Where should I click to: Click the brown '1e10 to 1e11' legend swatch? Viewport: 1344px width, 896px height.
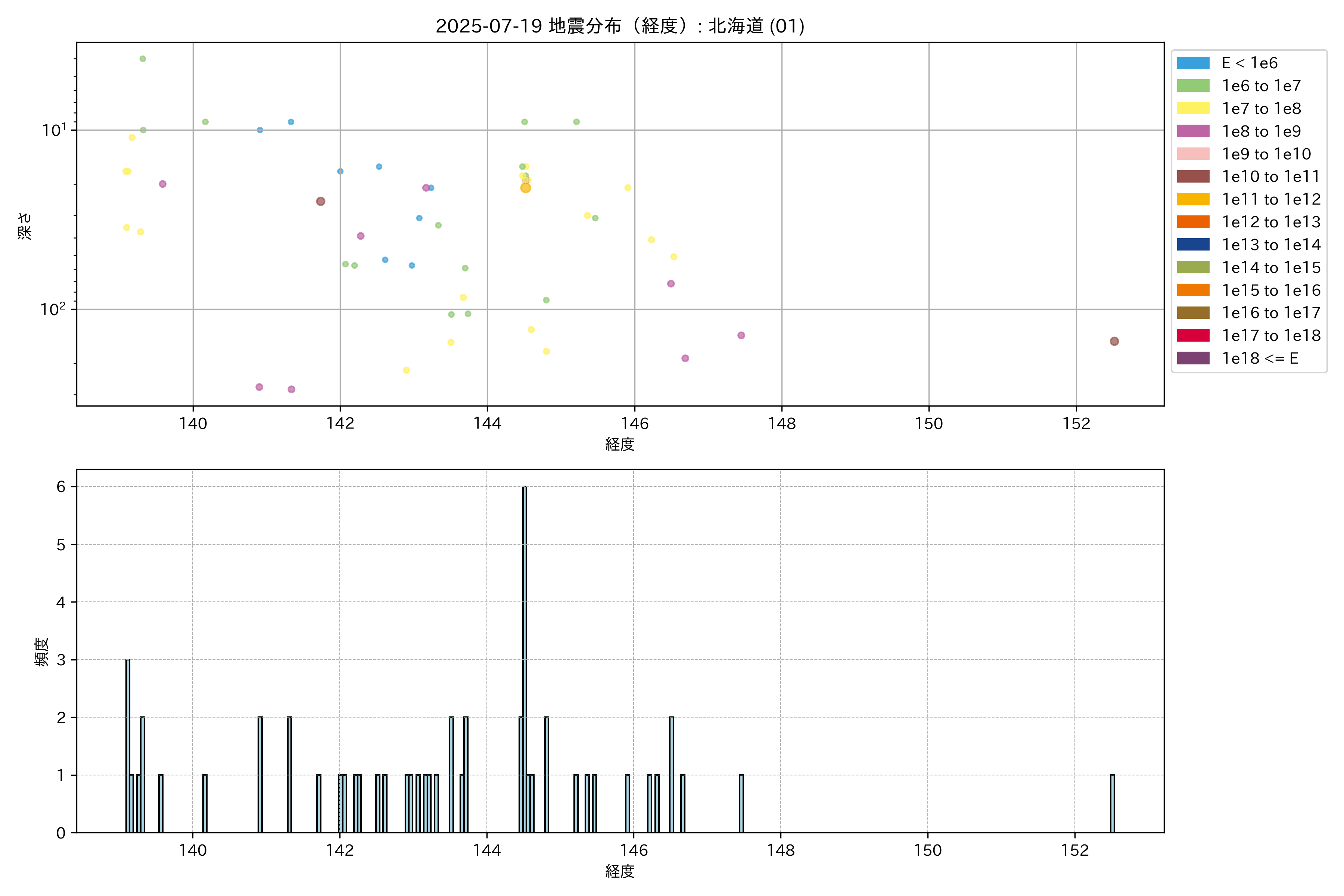click(1192, 177)
